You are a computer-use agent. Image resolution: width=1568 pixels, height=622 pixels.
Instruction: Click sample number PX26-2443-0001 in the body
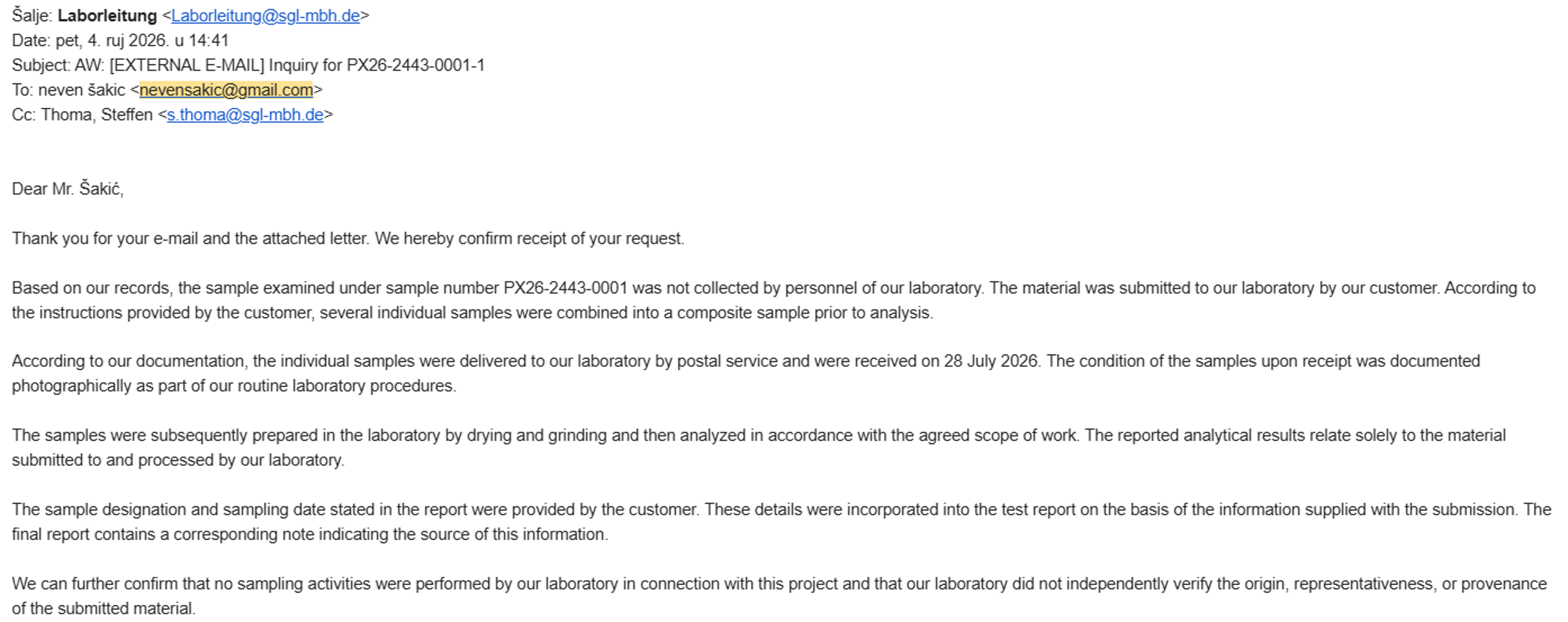(566, 288)
